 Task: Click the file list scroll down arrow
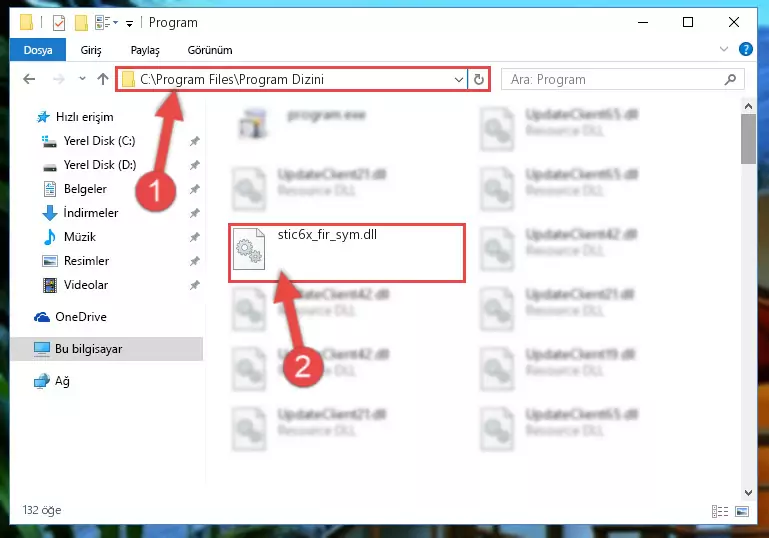[748, 493]
